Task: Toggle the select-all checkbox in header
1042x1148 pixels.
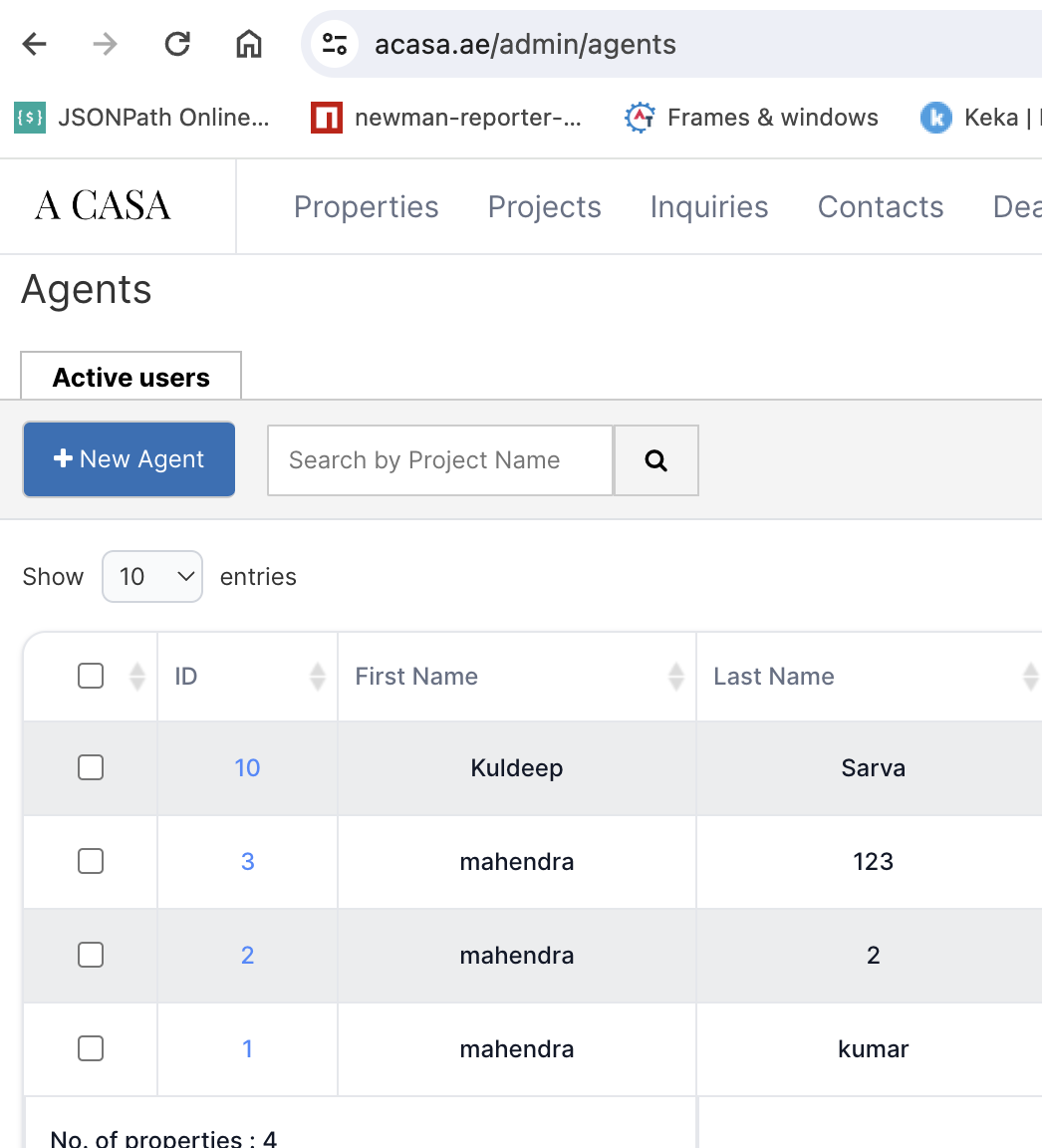Action: (x=91, y=677)
